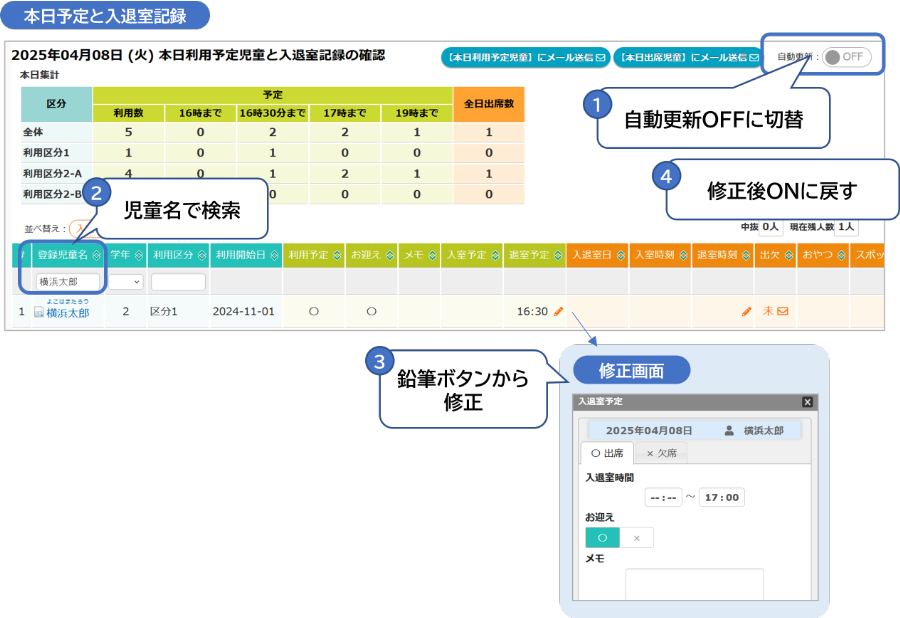Click the entry time field showing --:--
The height and width of the screenshot is (618, 900).
[663, 497]
